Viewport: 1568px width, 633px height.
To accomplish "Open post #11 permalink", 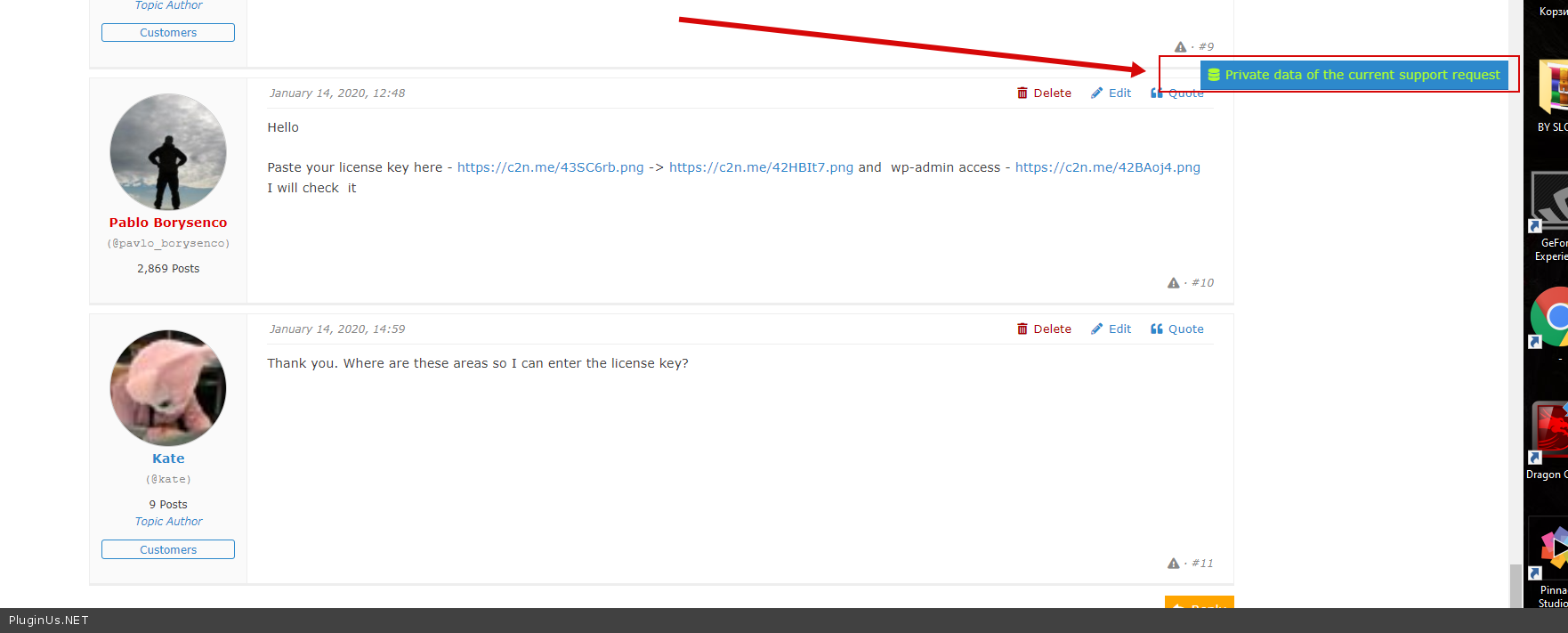I will 1202,564.
